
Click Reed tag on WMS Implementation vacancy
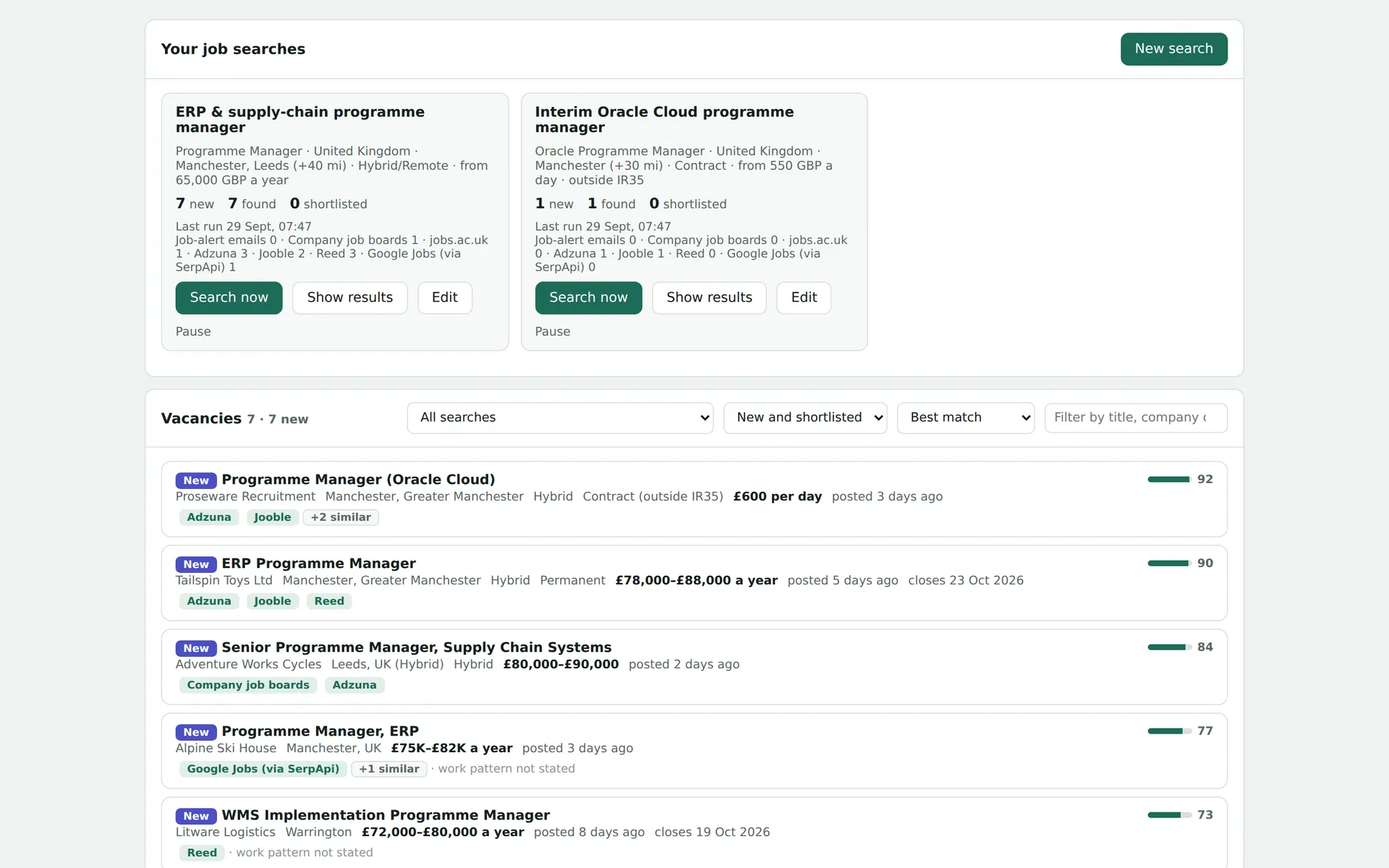pyautogui.click(x=202, y=853)
